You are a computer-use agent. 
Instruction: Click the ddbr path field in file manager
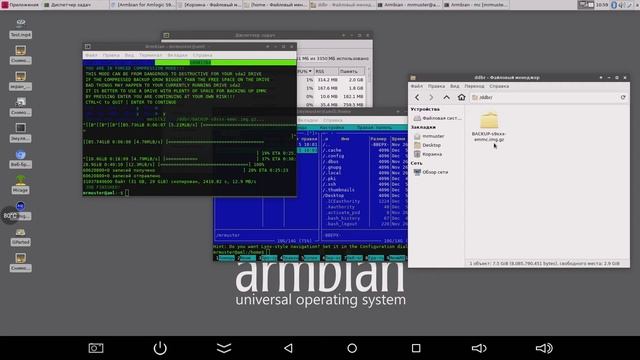click(544, 98)
